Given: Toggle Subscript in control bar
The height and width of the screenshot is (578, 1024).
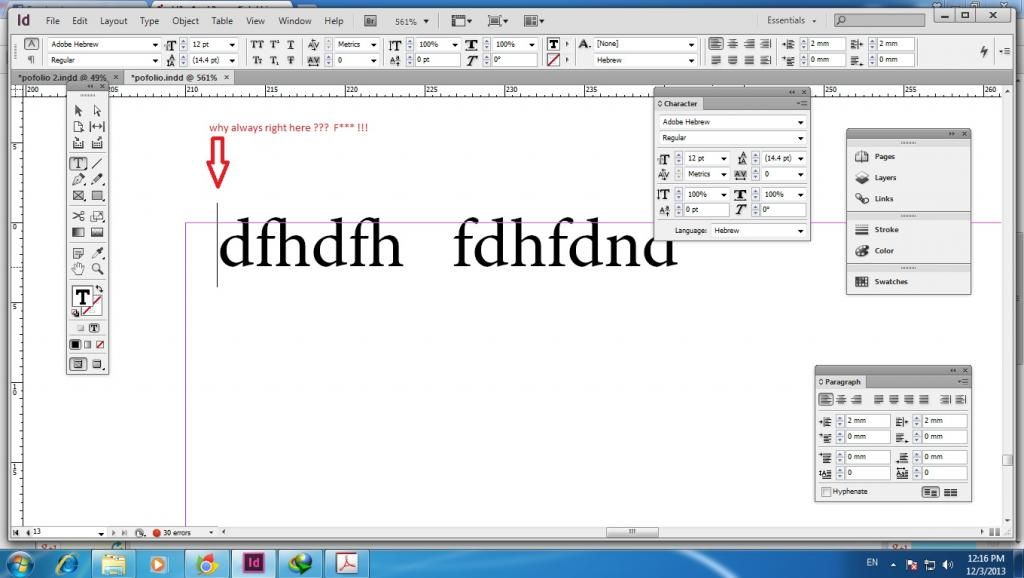Looking at the screenshot, I should tap(274, 60).
